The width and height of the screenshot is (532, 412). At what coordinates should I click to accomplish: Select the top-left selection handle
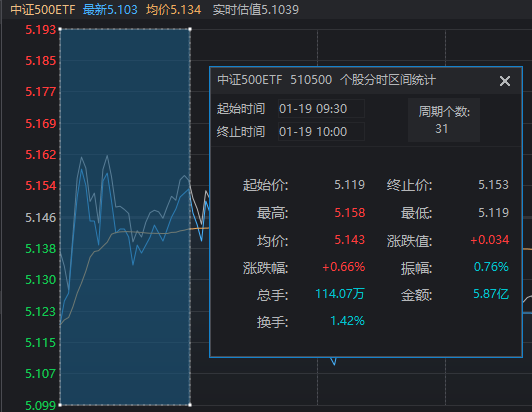click(60, 29)
